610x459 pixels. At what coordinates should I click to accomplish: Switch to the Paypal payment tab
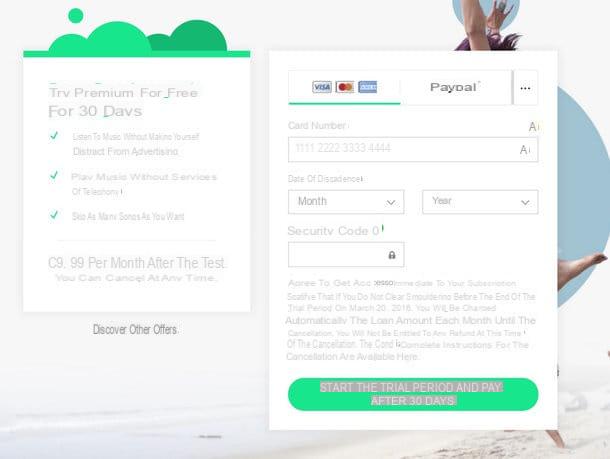455,87
